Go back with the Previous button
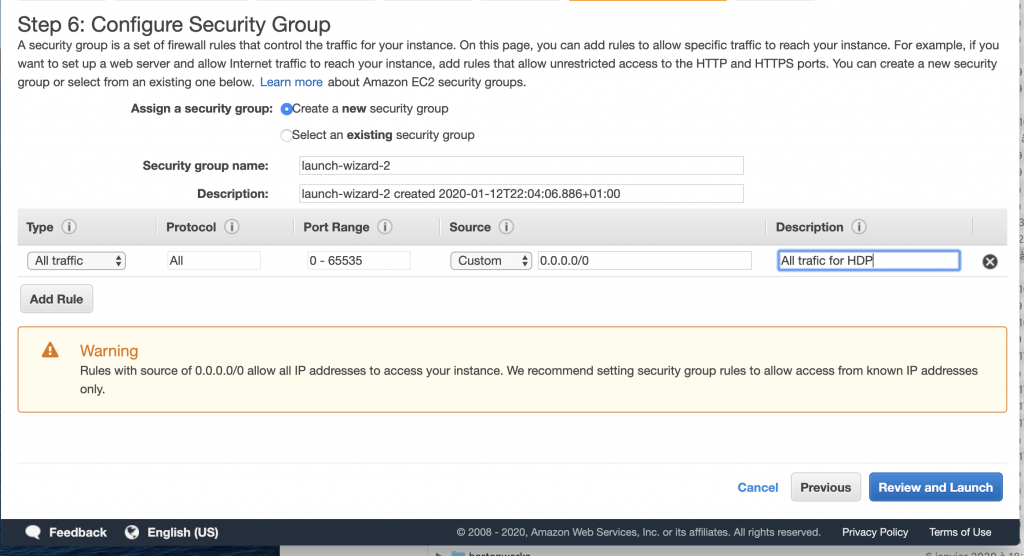Viewport: 1024px width, 556px height. pos(825,487)
